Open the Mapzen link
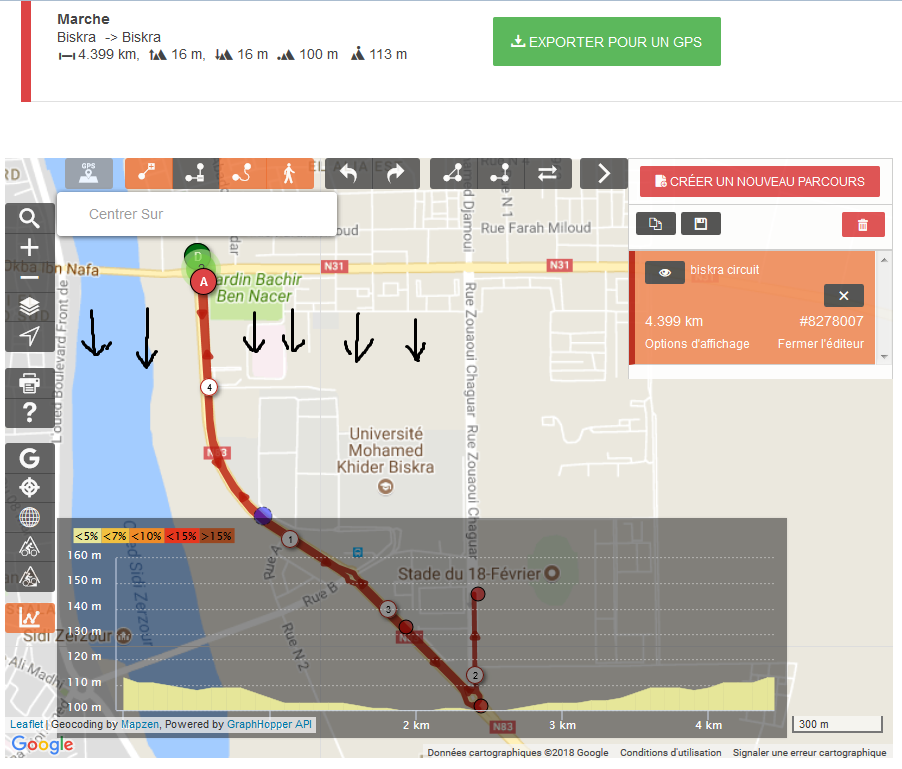 pos(140,724)
